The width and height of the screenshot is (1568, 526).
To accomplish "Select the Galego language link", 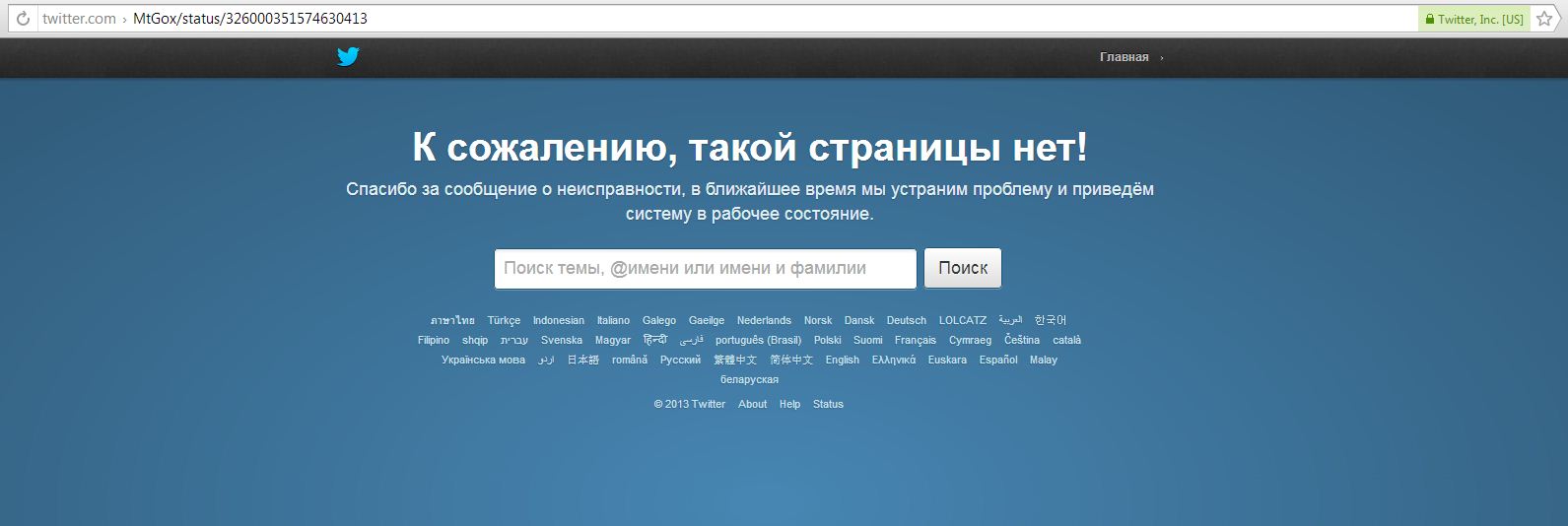I will [659, 320].
